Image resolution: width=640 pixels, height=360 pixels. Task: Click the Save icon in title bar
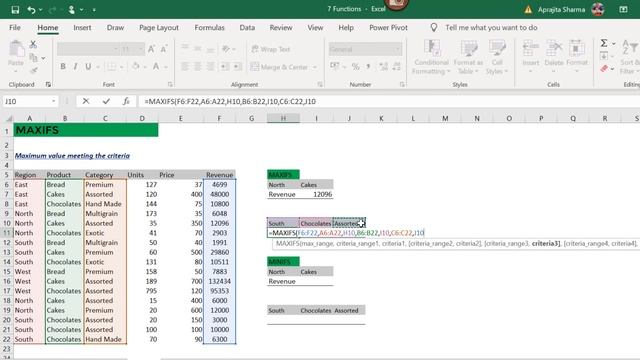16,9
